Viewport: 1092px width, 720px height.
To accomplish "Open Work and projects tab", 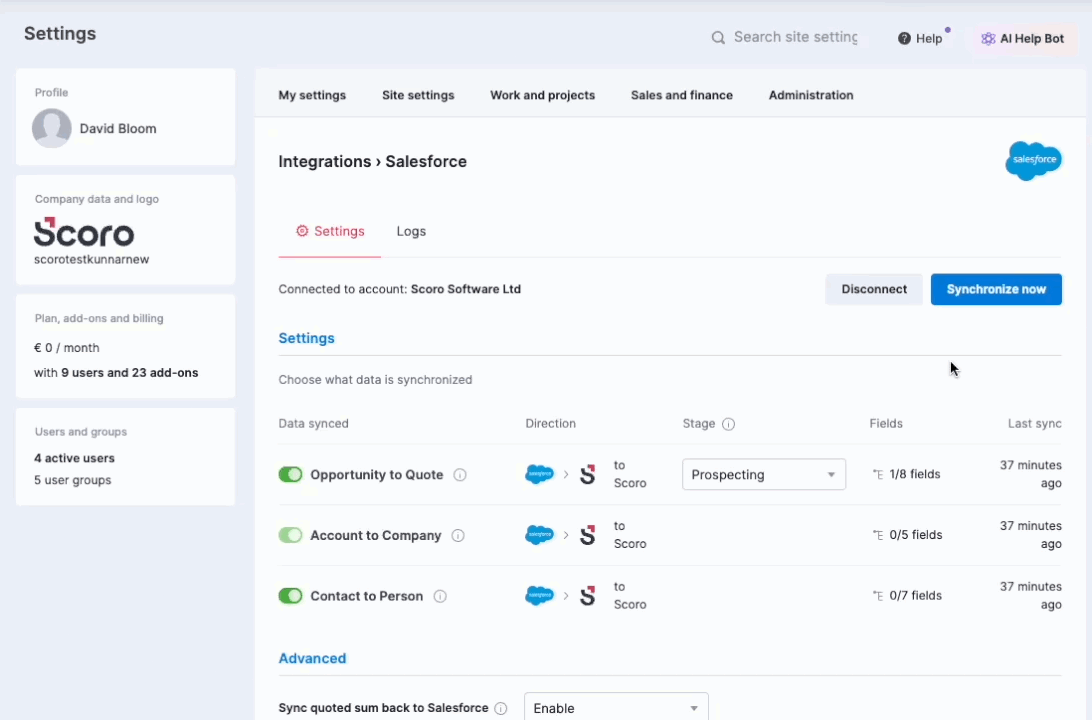I will [543, 95].
